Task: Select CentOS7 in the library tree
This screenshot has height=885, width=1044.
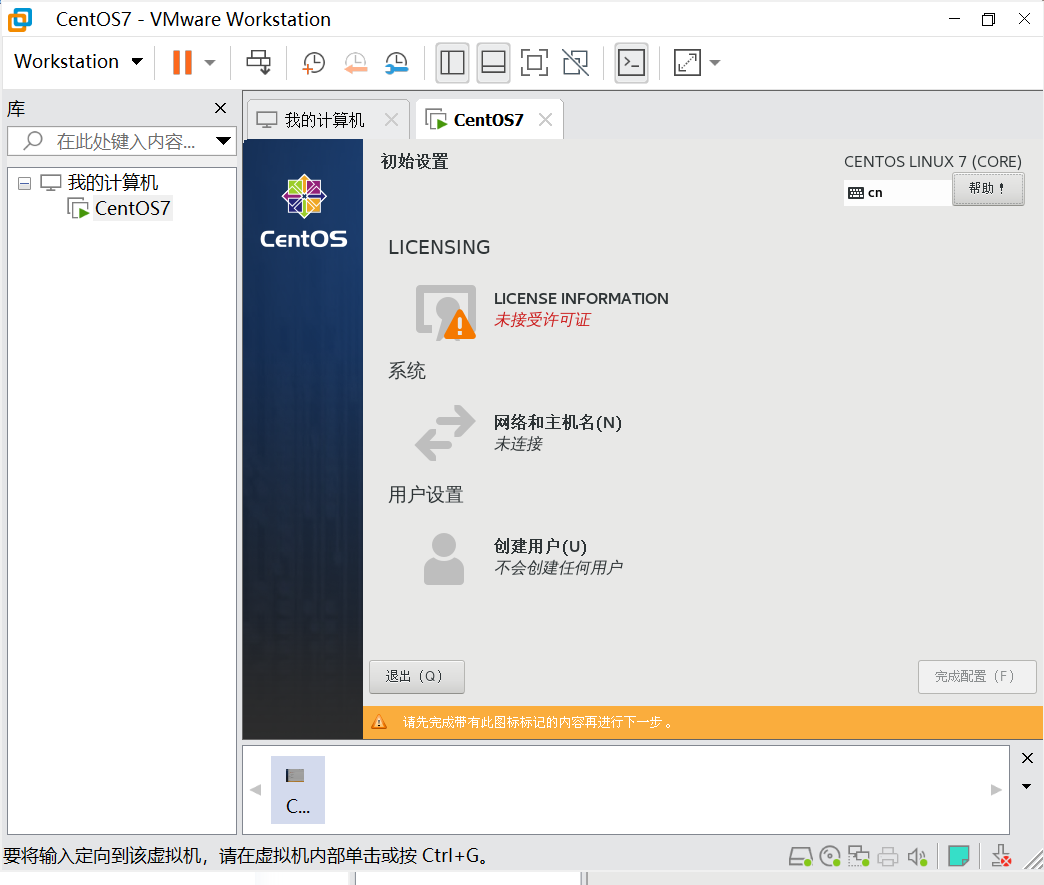Action: tap(132, 208)
